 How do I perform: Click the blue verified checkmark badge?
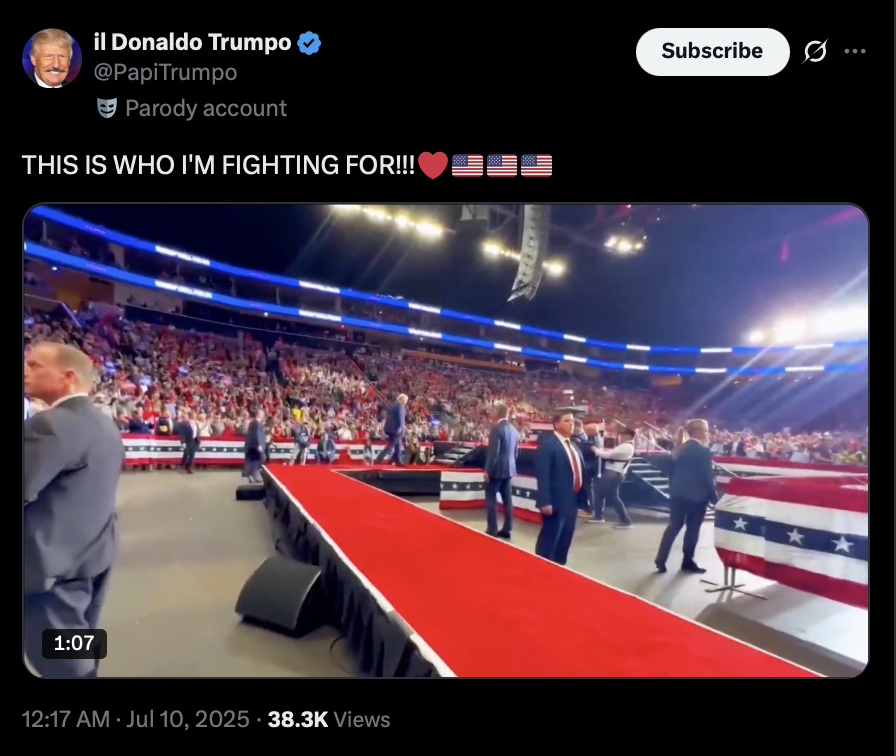(x=309, y=43)
